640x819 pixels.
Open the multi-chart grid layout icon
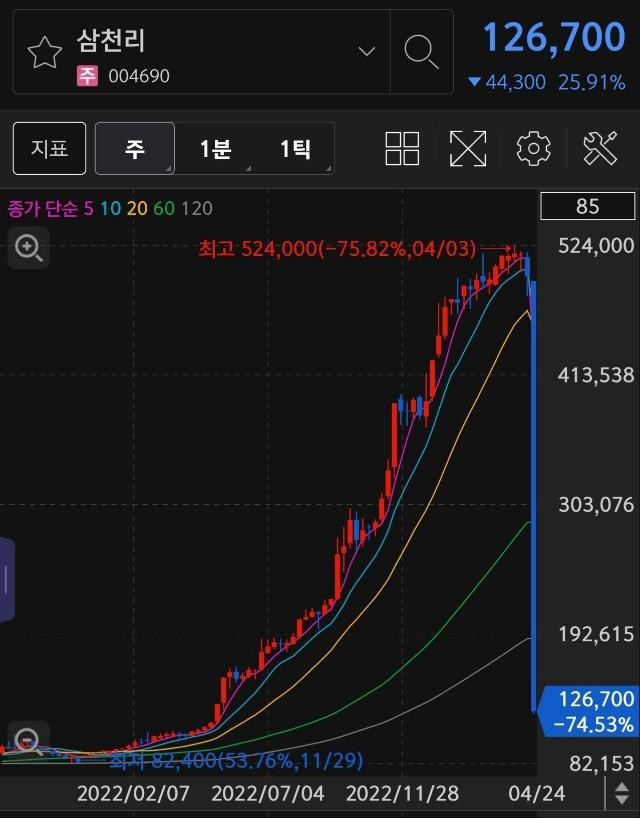point(402,149)
